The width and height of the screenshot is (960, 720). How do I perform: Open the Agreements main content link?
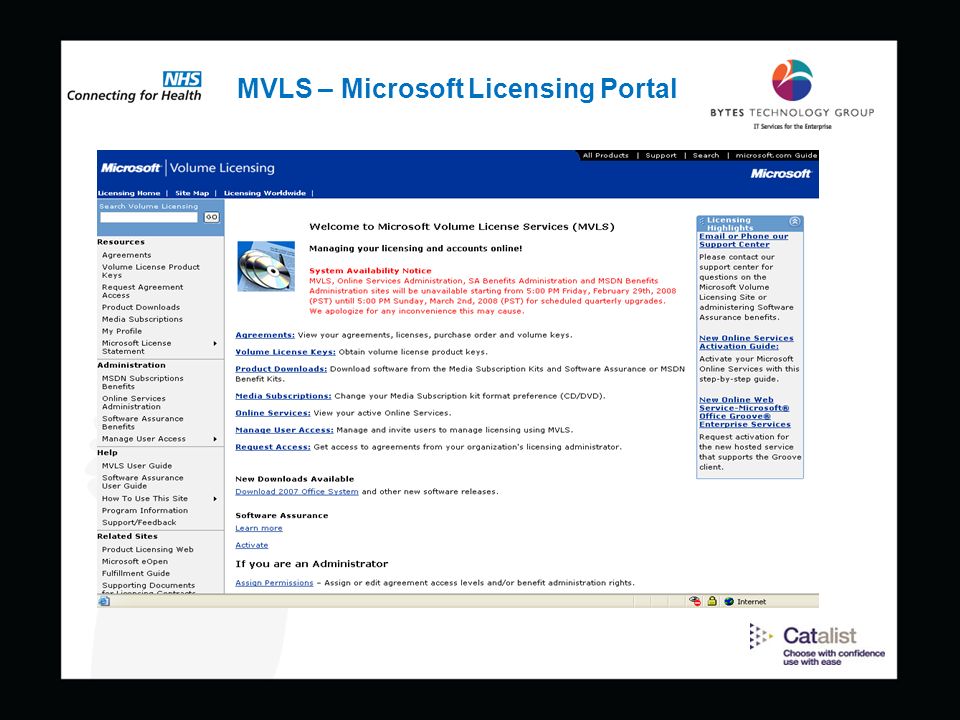[x=265, y=335]
